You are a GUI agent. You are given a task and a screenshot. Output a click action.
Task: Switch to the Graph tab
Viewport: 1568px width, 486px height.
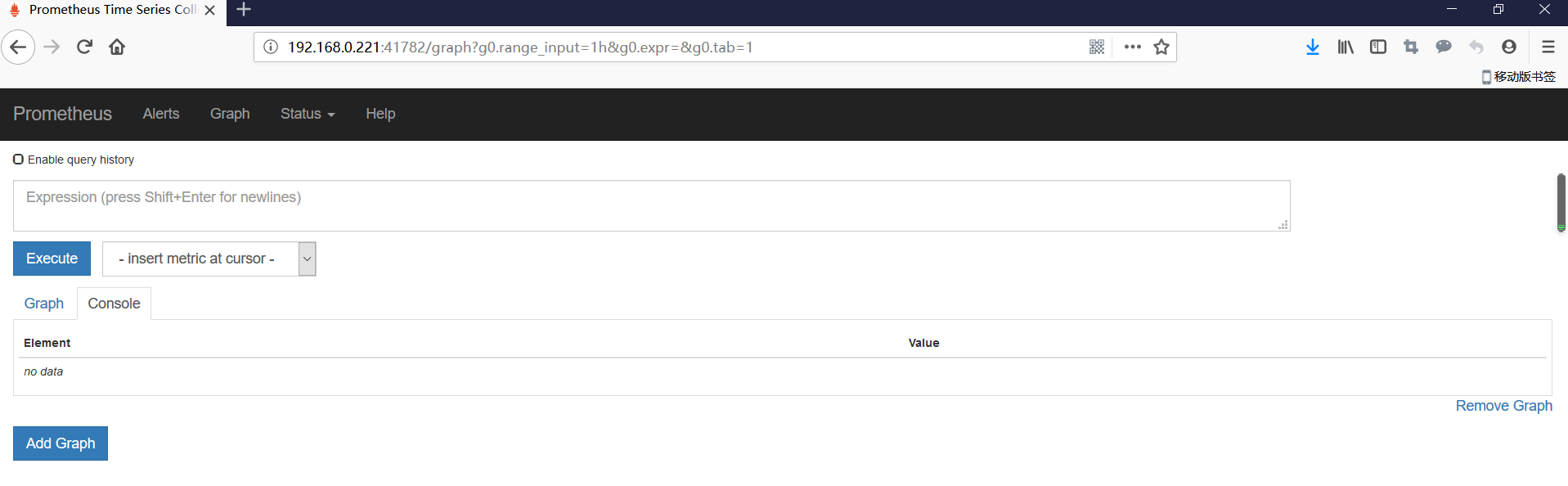tap(44, 304)
